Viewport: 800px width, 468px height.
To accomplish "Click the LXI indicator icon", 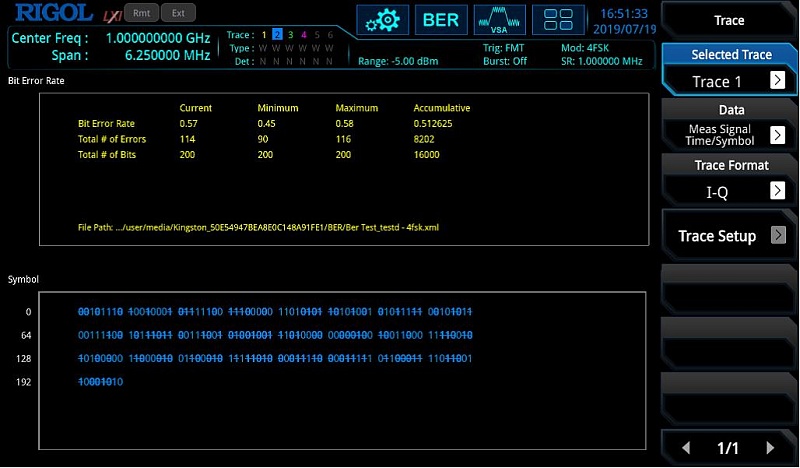I will click(111, 14).
